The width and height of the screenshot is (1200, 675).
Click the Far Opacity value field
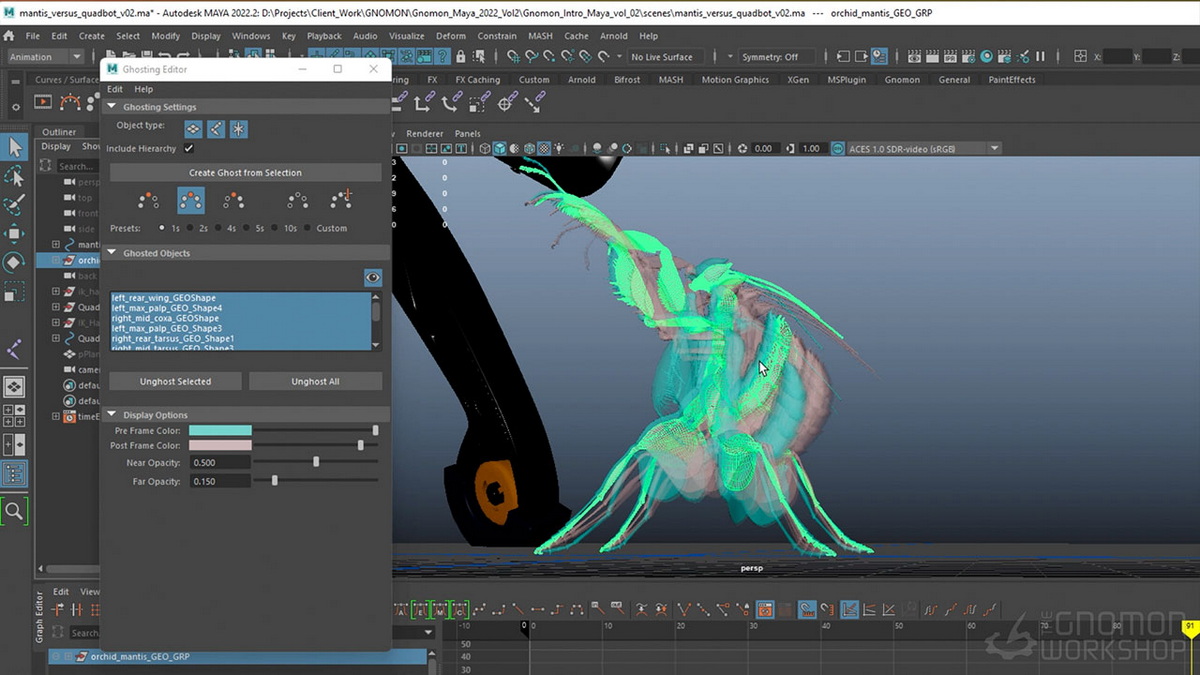pyautogui.click(x=220, y=481)
